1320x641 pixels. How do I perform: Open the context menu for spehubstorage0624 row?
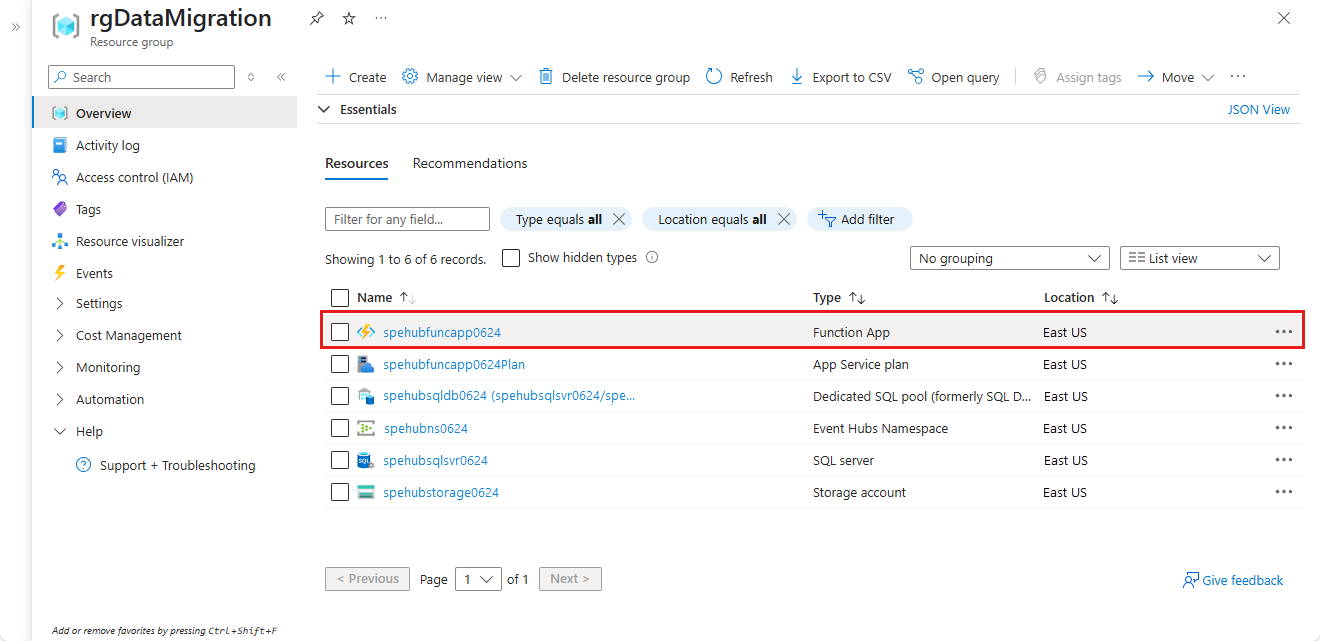1284,492
